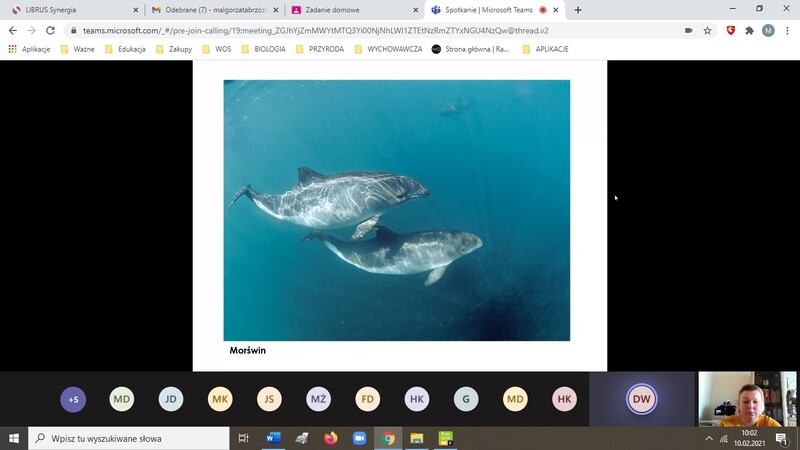Open the Chrome extensions puzzle icon
The width and height of the screenshot is (800, 450).
(x=749, y=31)
